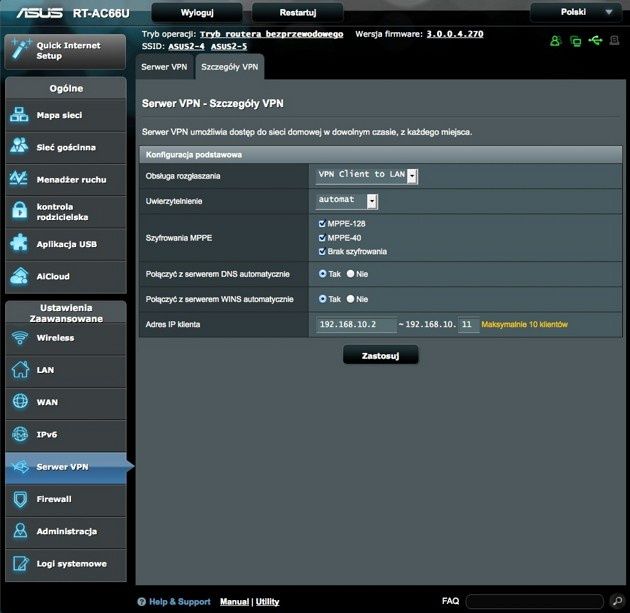Toggle the Brak szyfrowania checkbox

322,251
